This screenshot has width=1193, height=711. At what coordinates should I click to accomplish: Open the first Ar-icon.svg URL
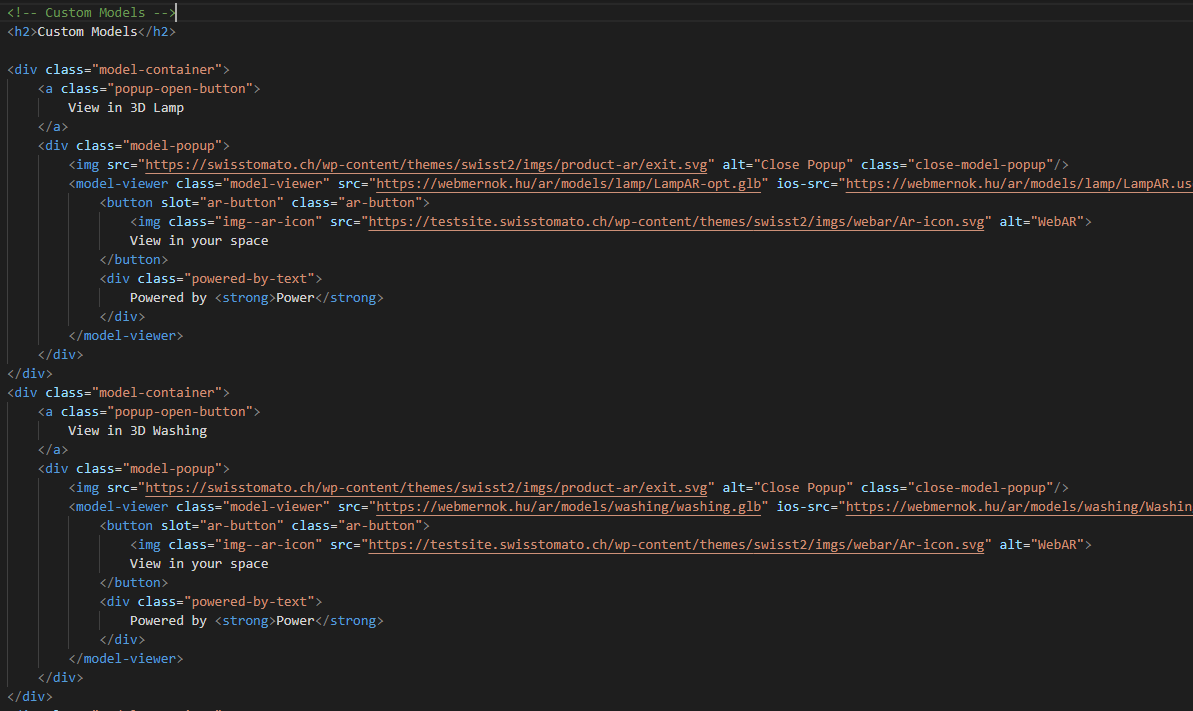point(676,222)
